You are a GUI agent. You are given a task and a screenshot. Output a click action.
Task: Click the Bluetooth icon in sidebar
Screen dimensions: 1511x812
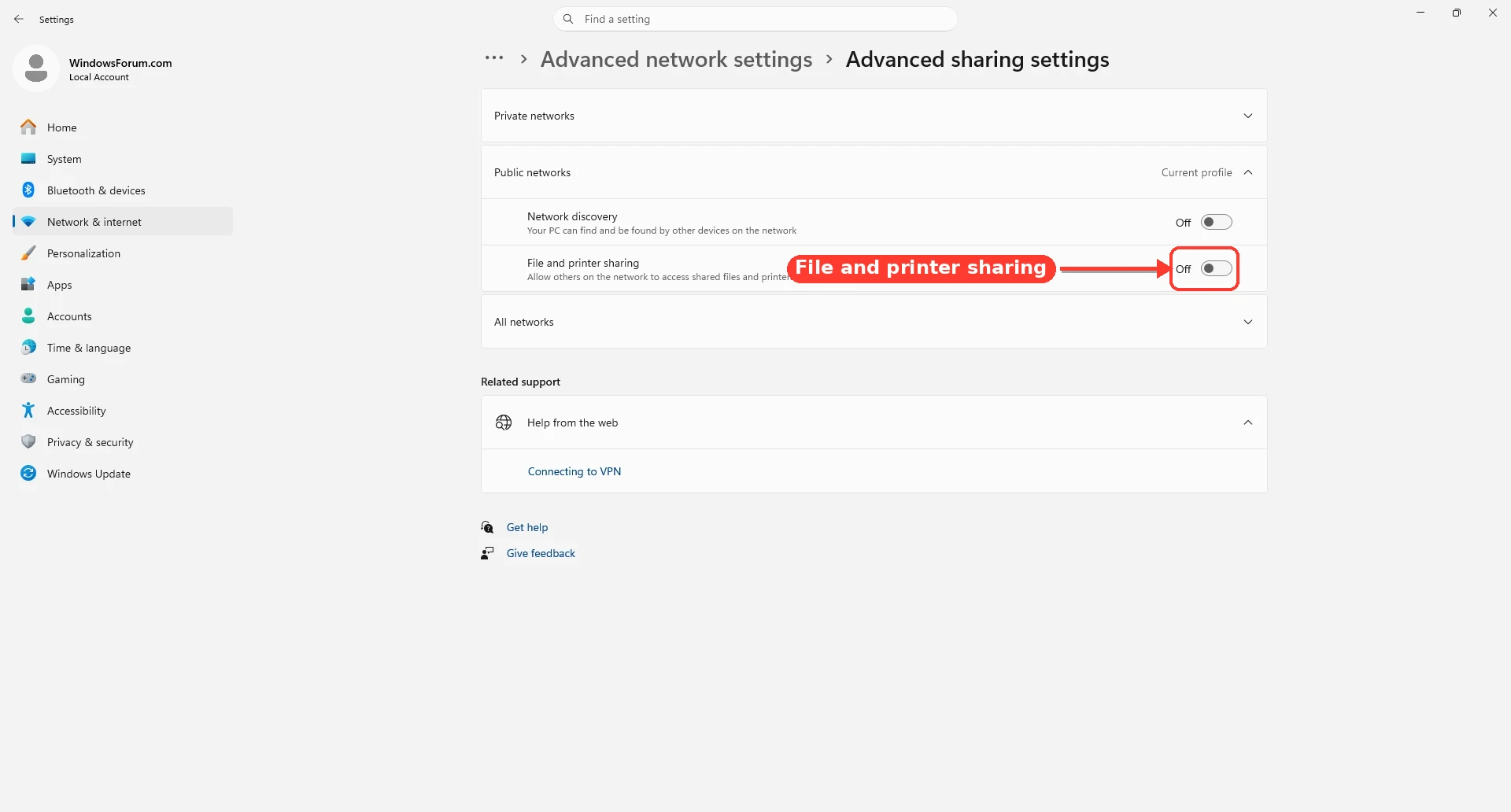pyautogui.click(x=28, y=190)
